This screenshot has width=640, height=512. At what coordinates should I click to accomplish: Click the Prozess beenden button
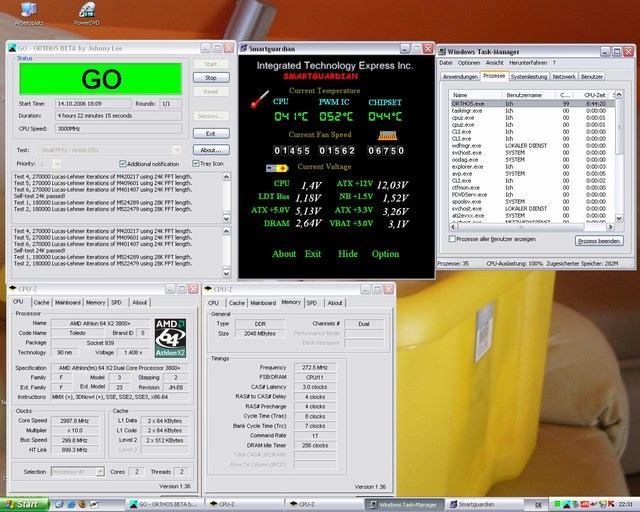(599, 241)
